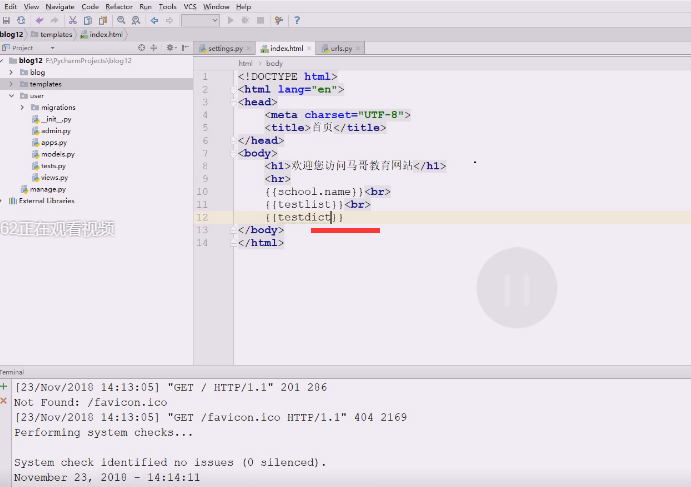Click blog12 in the breadcrumb bar
The image size is (691, 487).
click(x=11, y=34)
